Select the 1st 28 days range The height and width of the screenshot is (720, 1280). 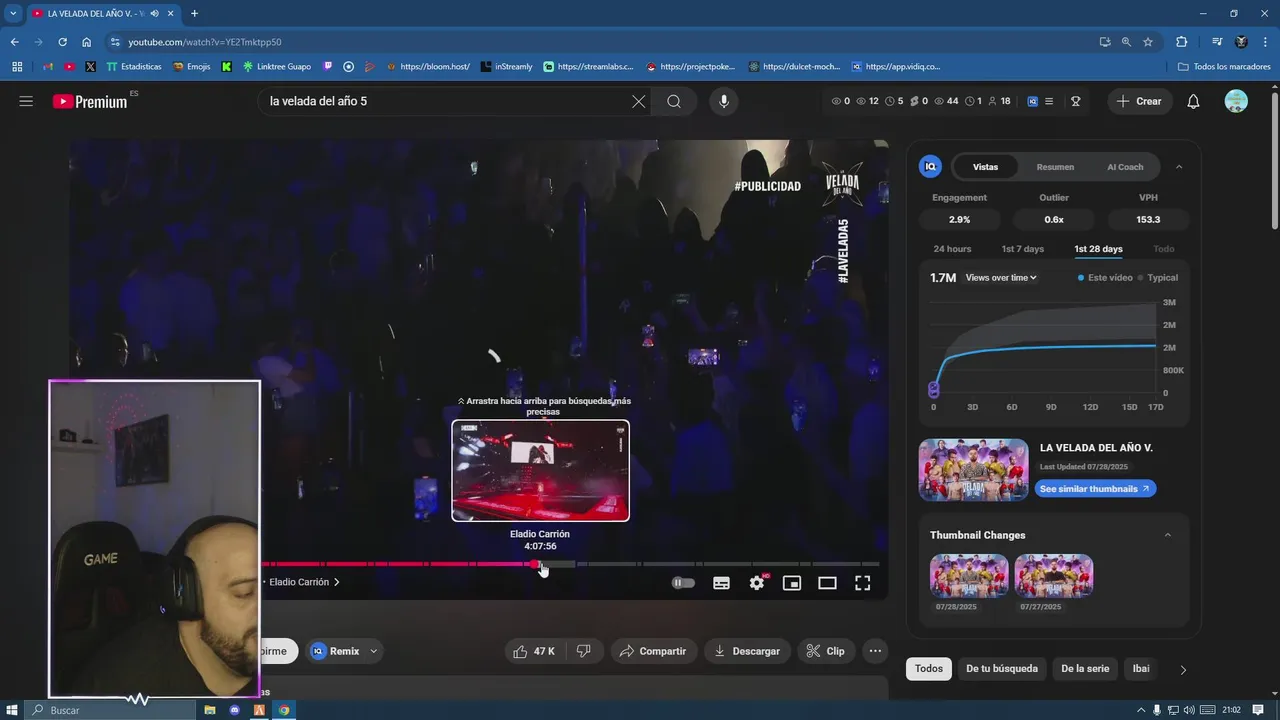[x=1098, y=249]
